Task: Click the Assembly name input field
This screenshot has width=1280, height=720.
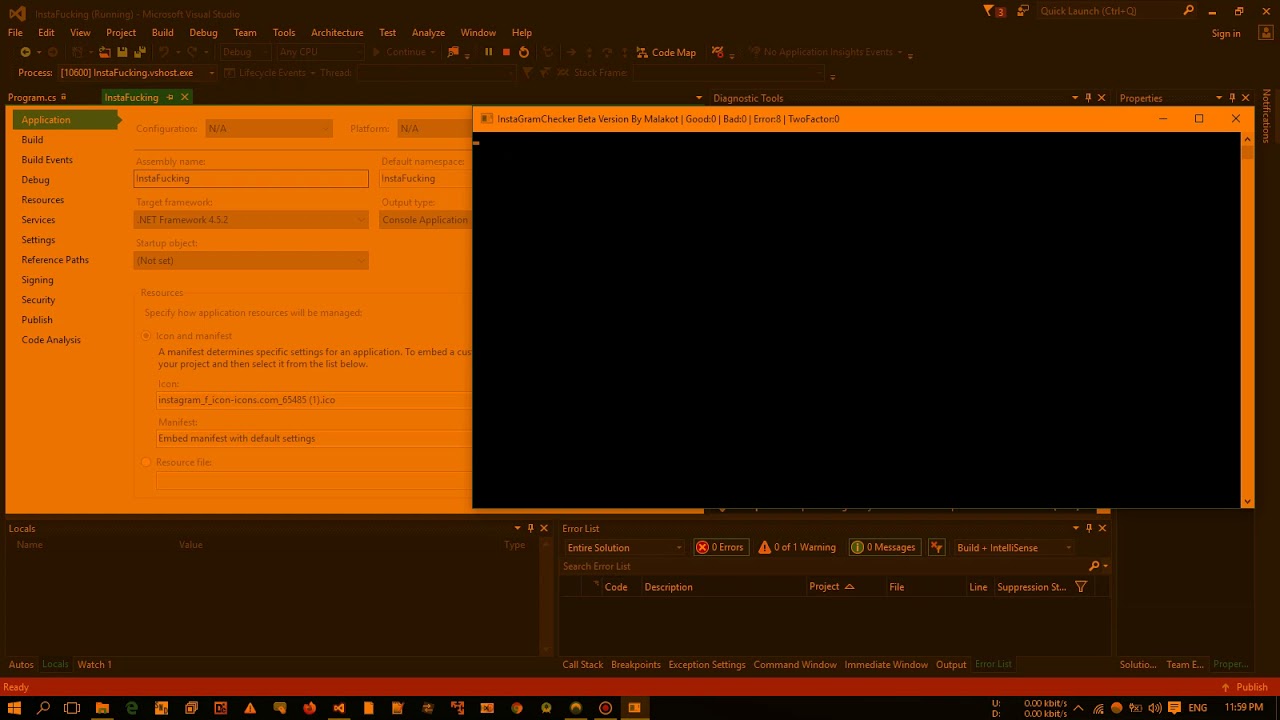Action: coord(251,178)
